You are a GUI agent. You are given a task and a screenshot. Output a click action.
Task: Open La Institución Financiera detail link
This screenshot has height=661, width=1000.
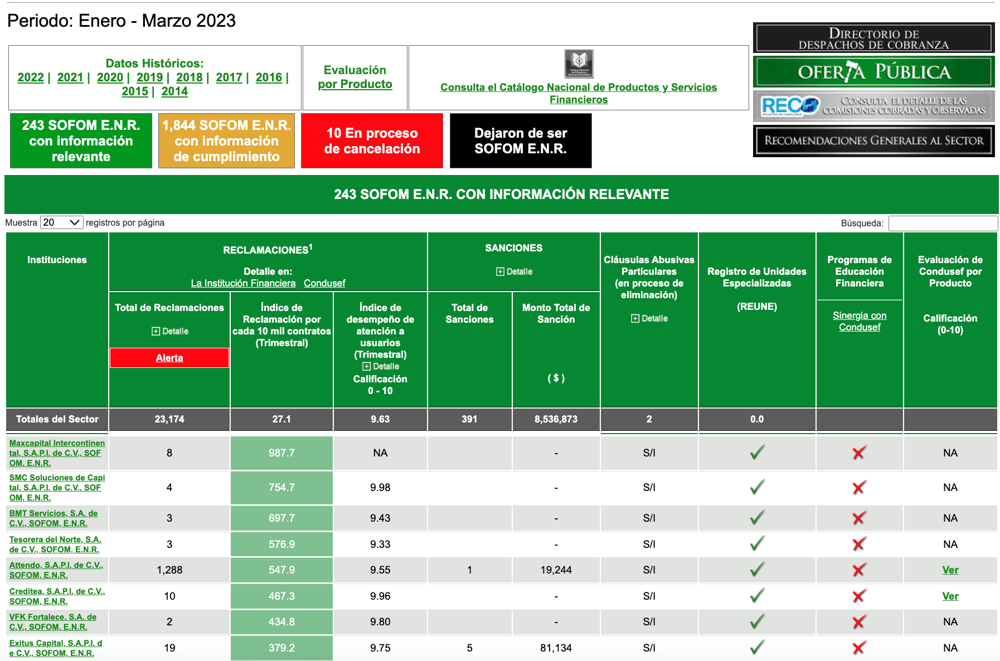243,283
